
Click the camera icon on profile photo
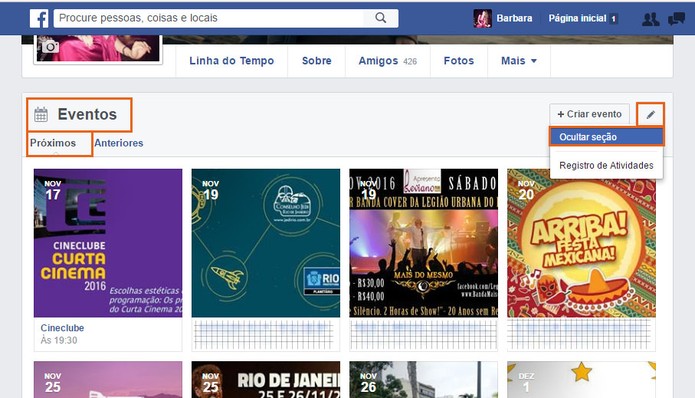[x=50, y=46]
